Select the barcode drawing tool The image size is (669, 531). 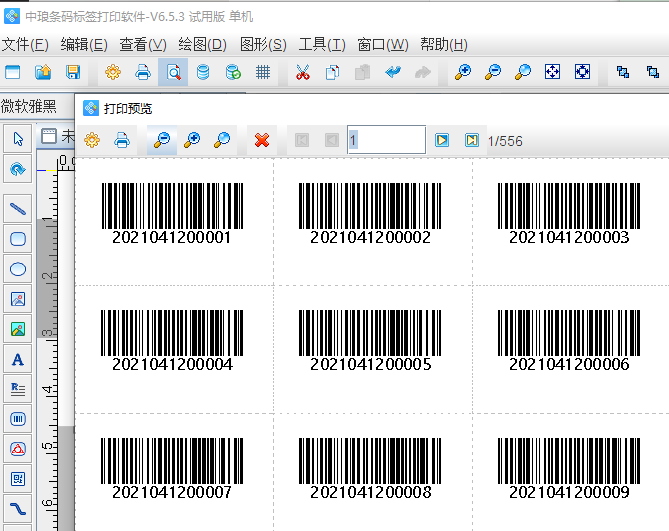pyautogui.click(x=17, y=419)
